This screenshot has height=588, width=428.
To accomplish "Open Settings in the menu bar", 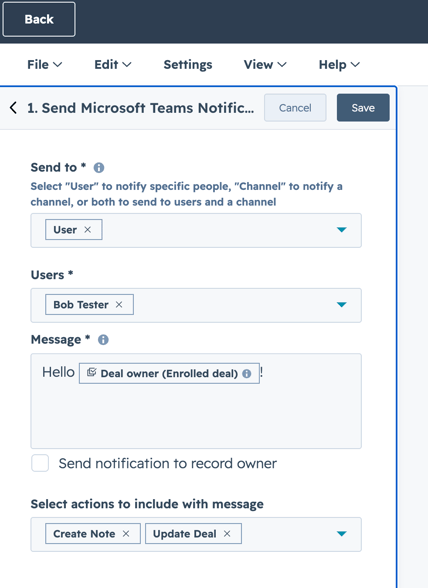I will (188, 64).
